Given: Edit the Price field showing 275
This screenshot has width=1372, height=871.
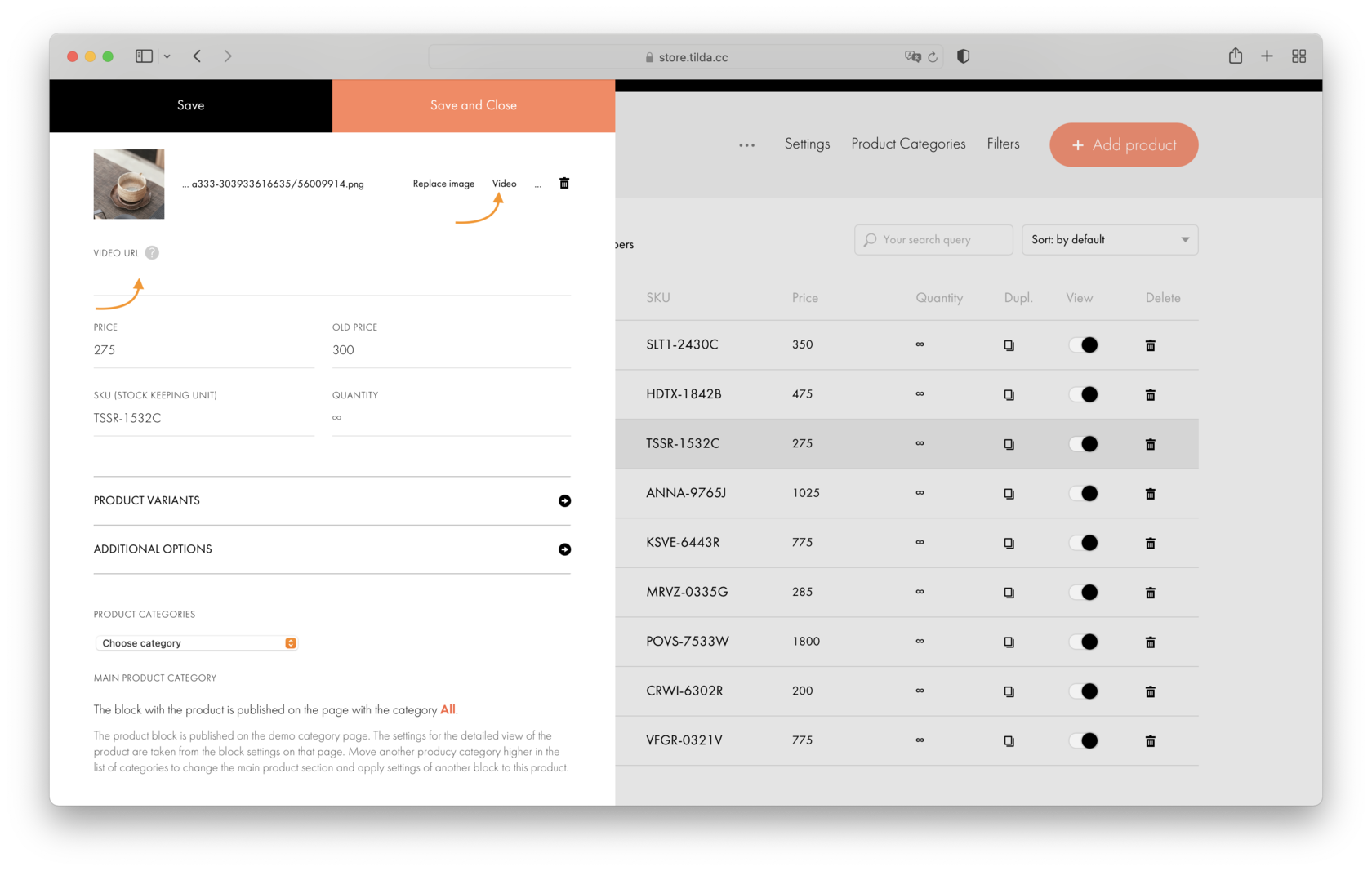Looking at the screenshot, I should click(x=204, y=350).
